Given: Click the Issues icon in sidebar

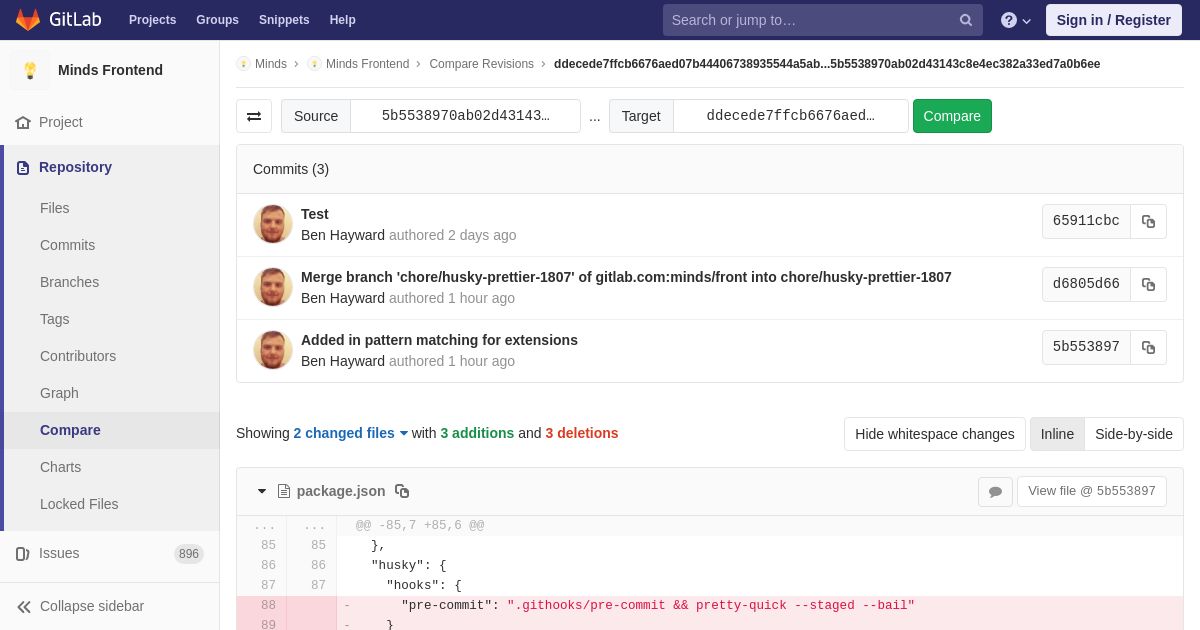Looking at the screenshot, I should pyautogui.click(x=23, y=554).
